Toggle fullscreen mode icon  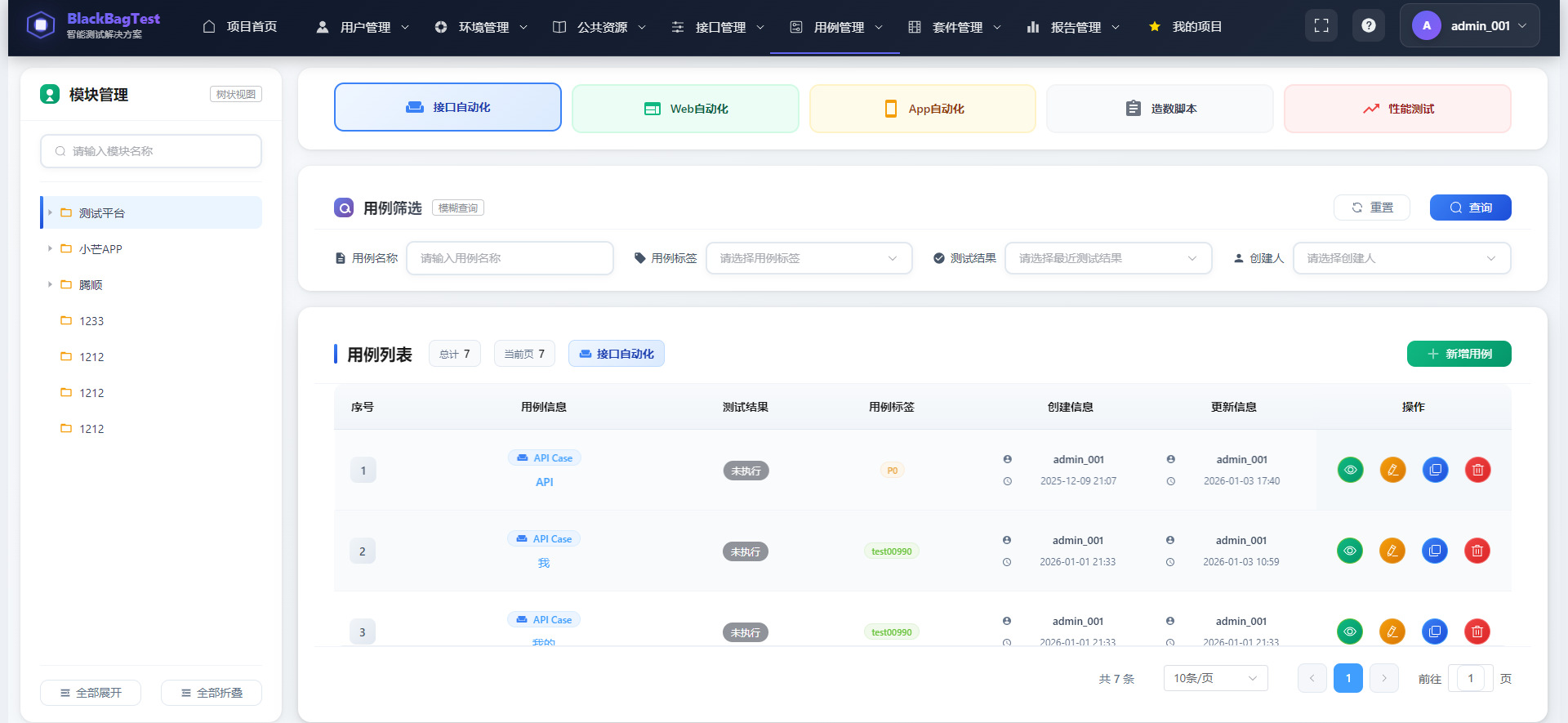click(x=1321, y=25)
